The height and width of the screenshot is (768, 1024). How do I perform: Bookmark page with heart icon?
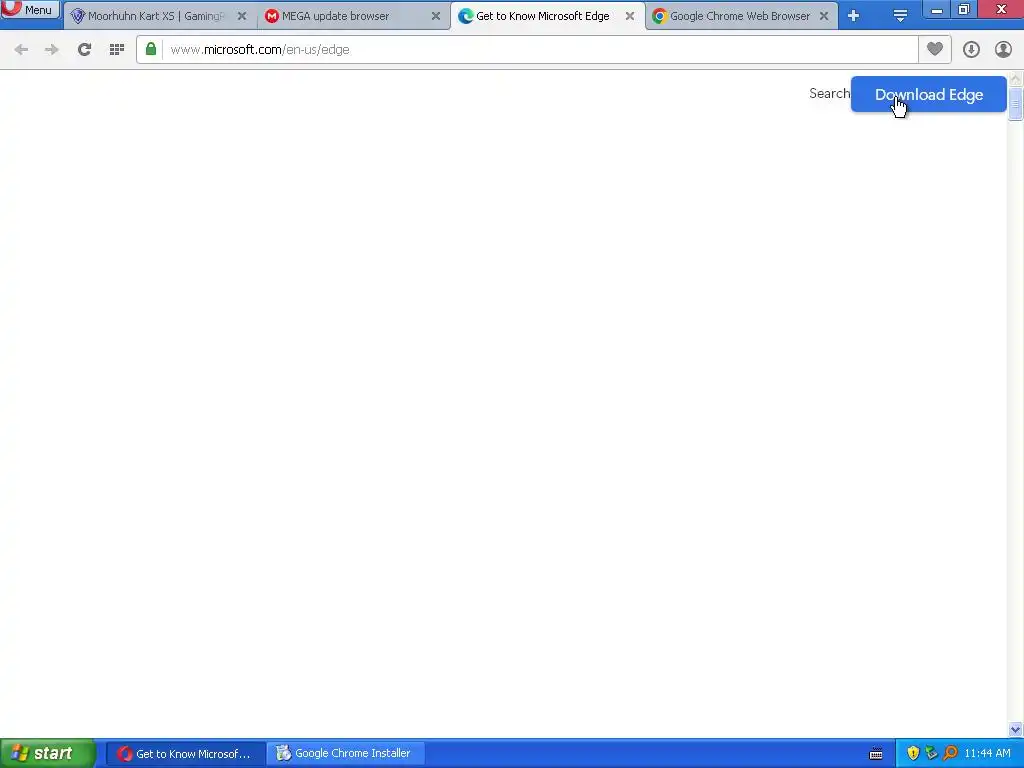[x=935, y=49]
